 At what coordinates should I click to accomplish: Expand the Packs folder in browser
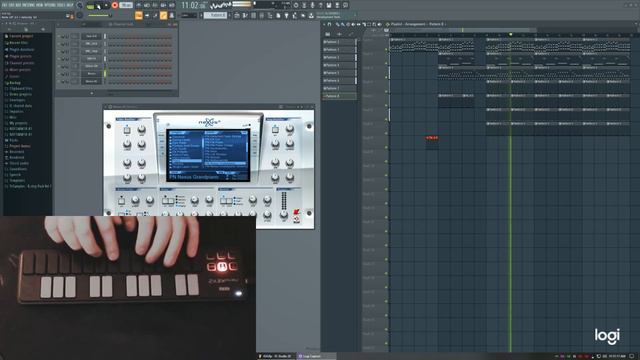[x=13, y=140]
